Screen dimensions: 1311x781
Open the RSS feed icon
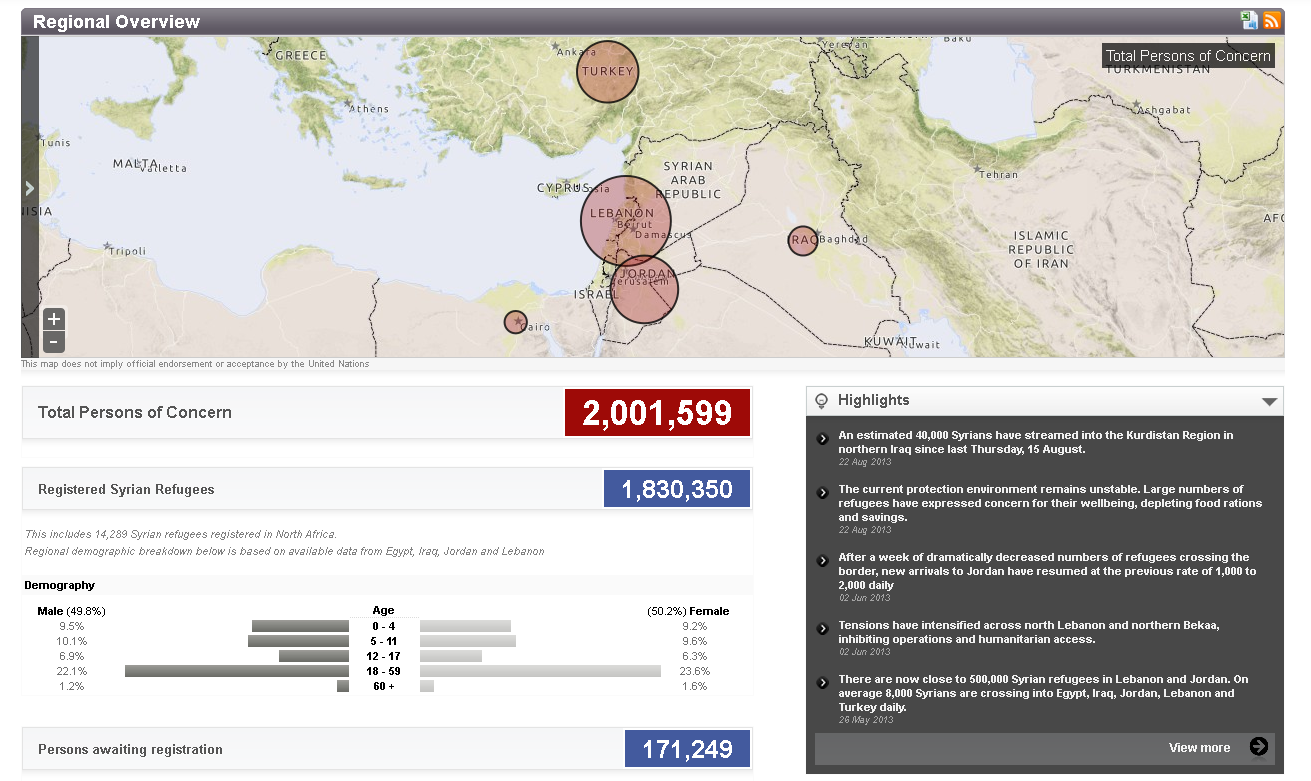(x=1272, y=20)
